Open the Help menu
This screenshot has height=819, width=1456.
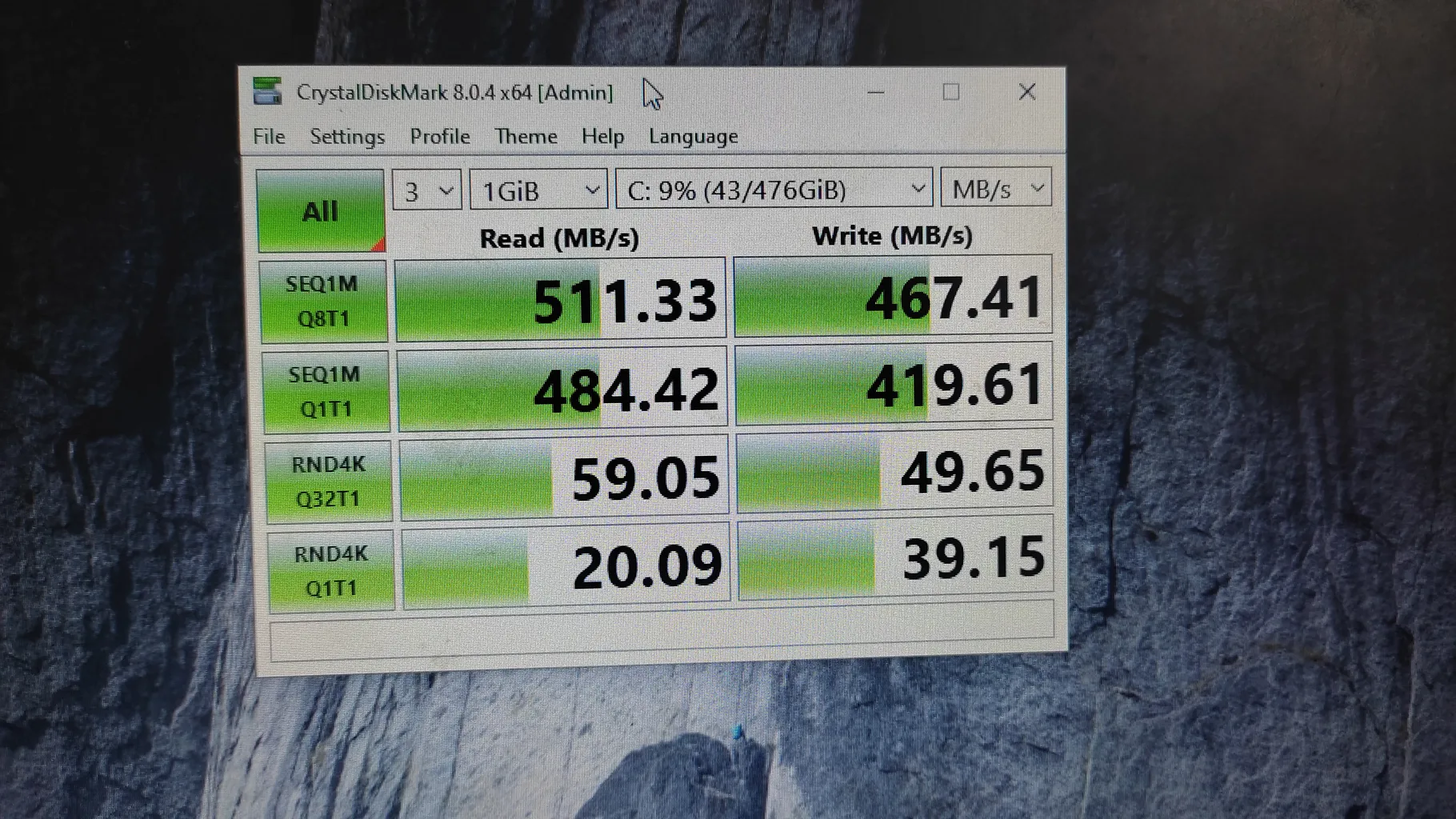pyautogui.click(x=602, y=137)
